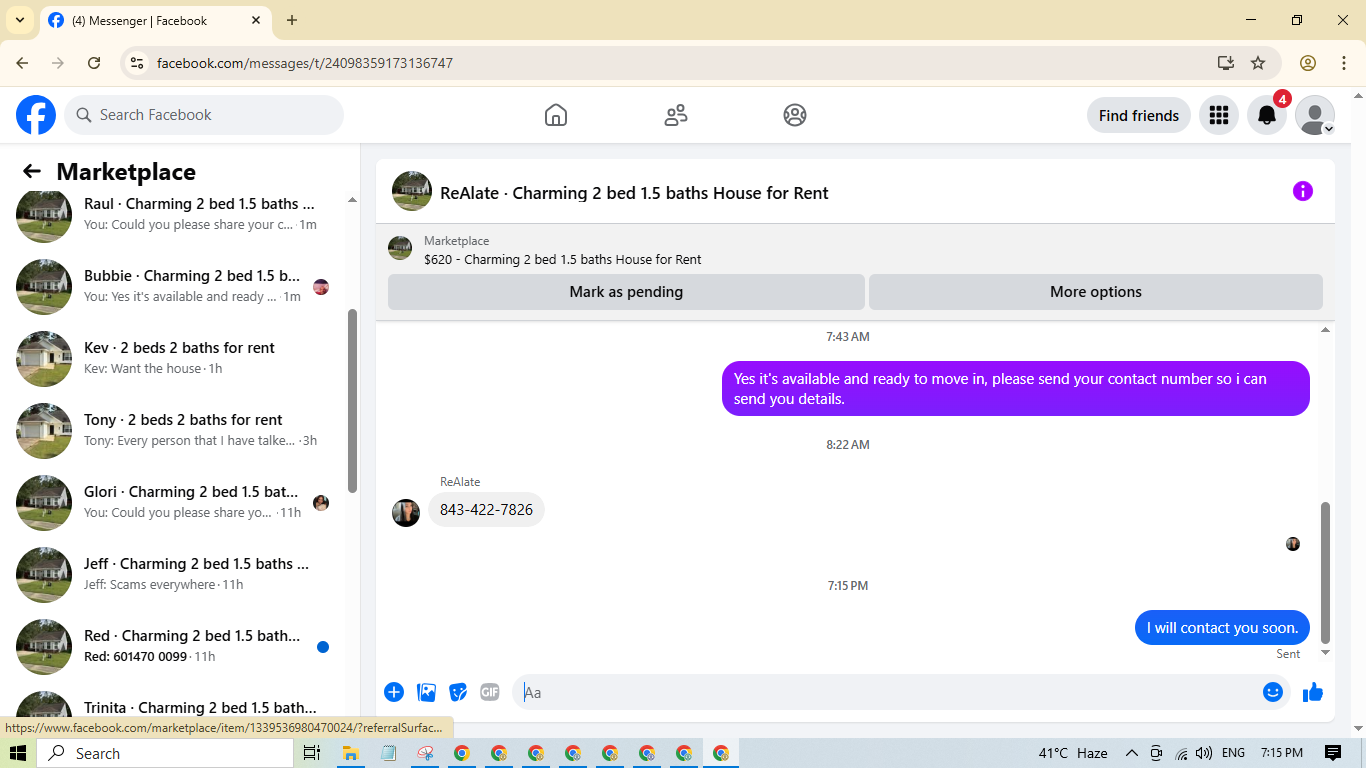Open the Windows notification center

tap(1333, 753)
